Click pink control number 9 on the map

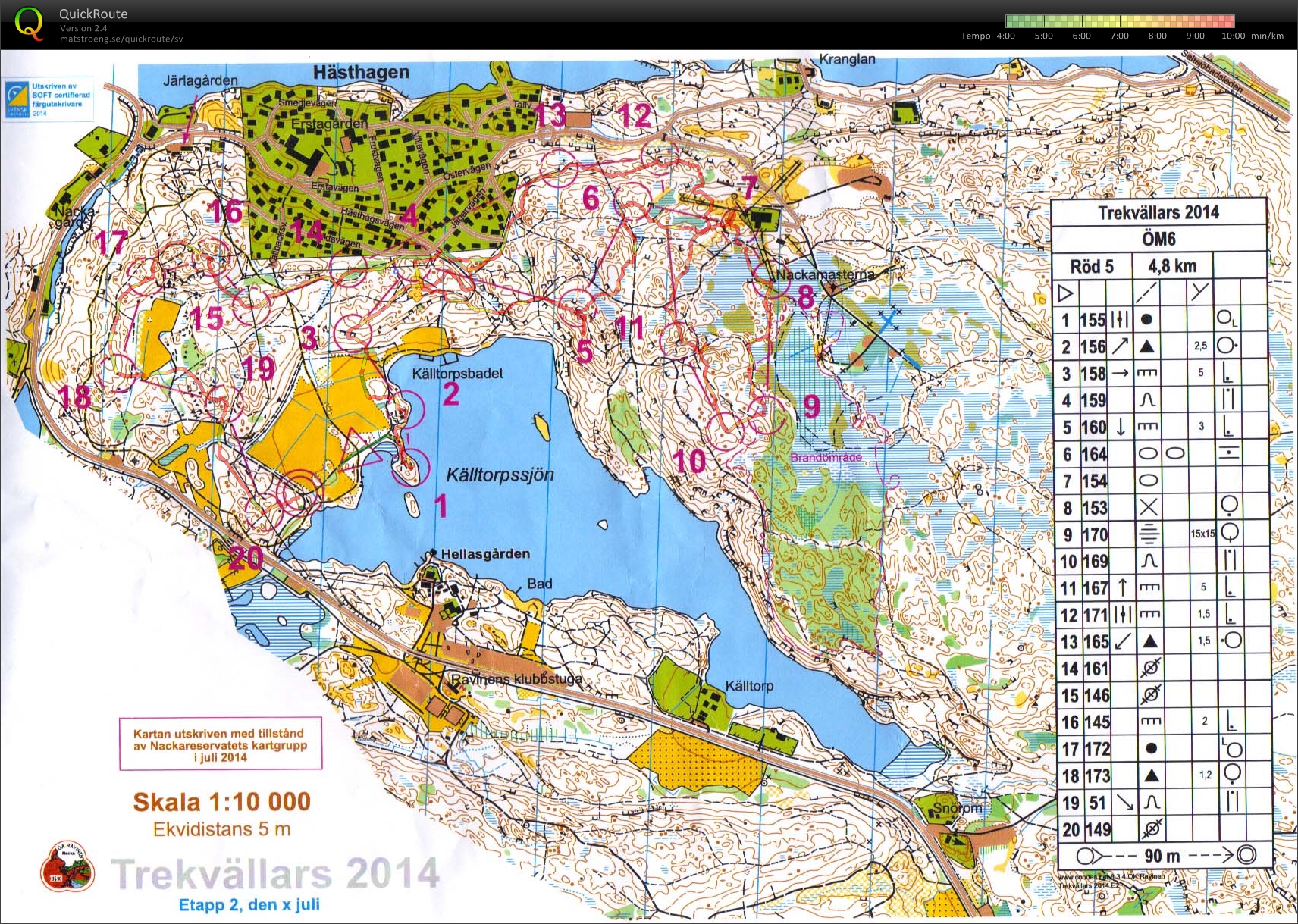pos(811,407)
